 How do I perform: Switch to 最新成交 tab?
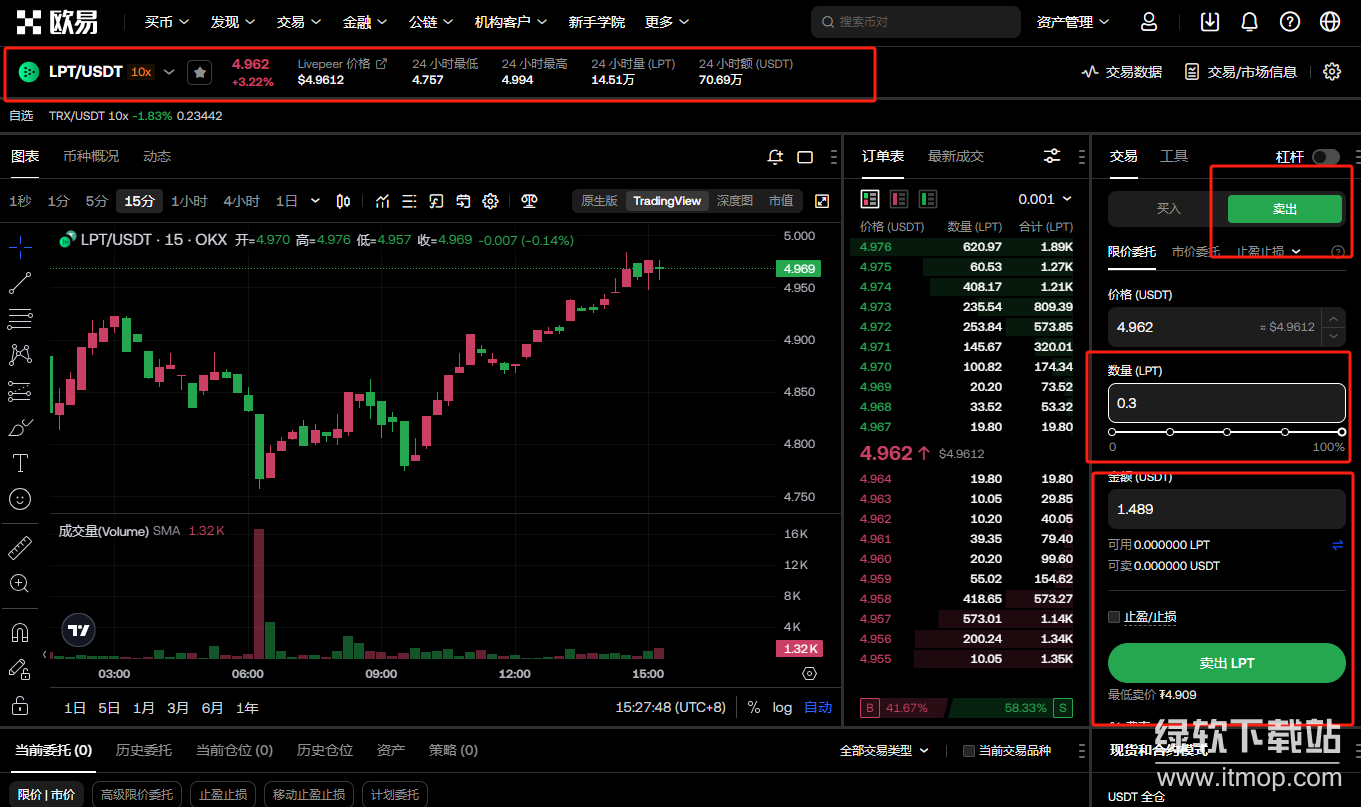(955, 156)
